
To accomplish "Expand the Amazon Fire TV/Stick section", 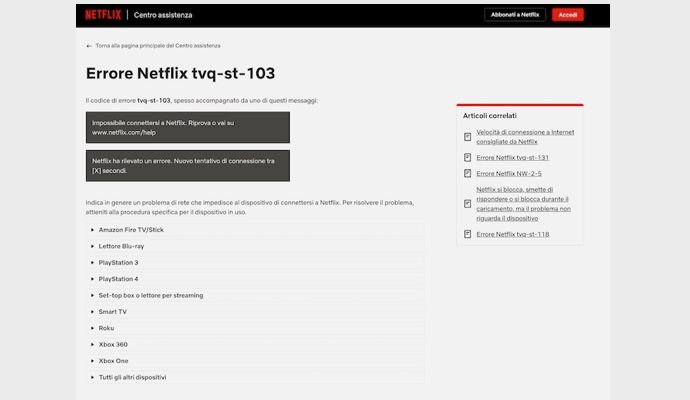I will [255, 230].
